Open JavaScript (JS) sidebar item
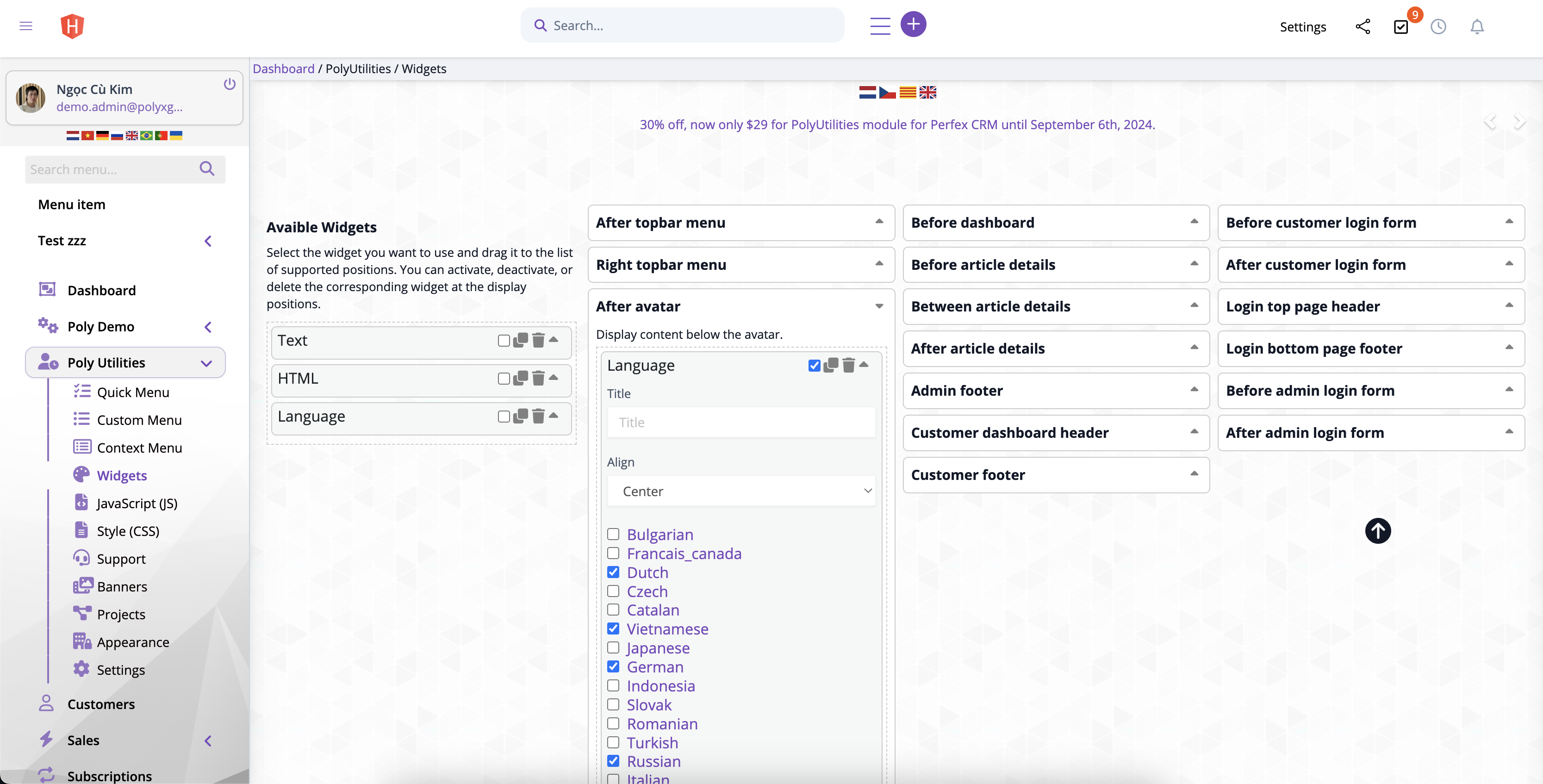Screen dimensions: 1543x784 pyautogui.click(x=137, y=503)
